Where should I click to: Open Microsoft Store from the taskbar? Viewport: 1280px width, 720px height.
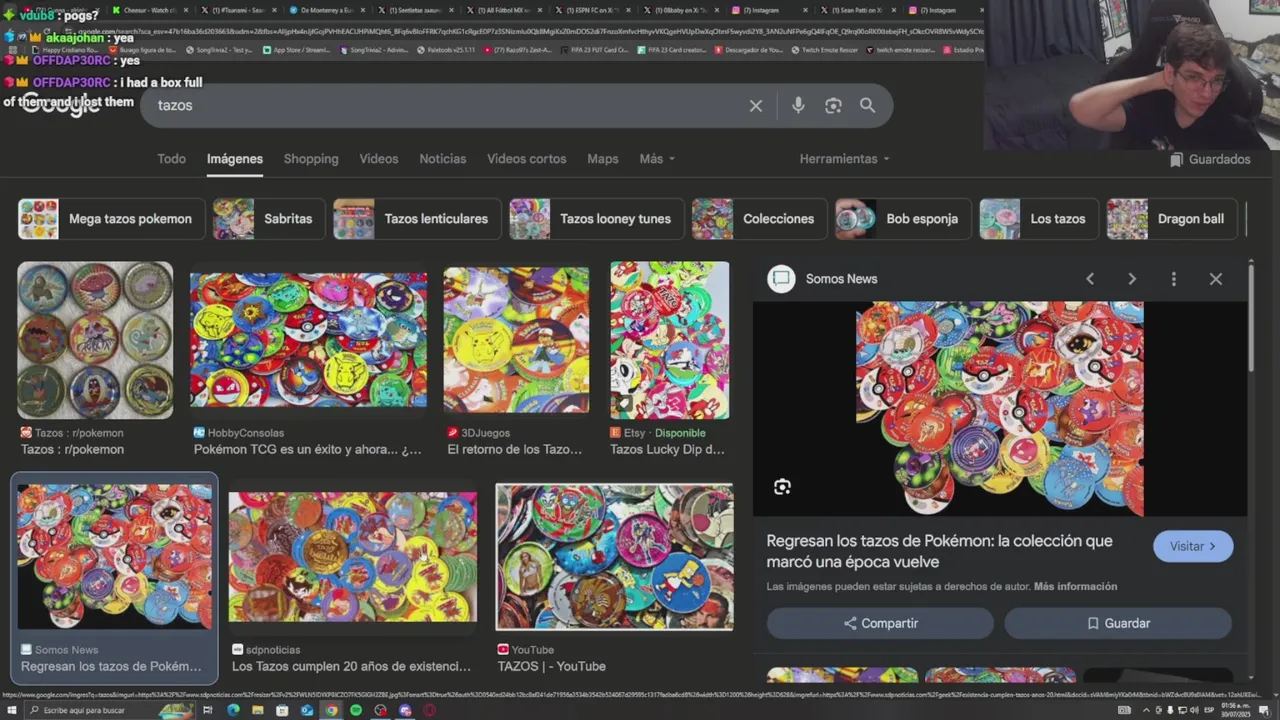pyautogui.click(x=282, y=710)
